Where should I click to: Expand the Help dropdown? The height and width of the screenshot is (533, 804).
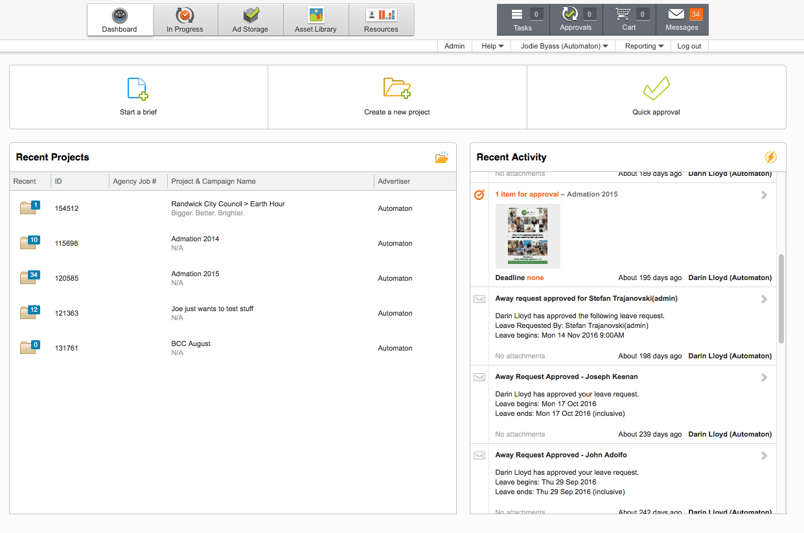coord(492,46)
